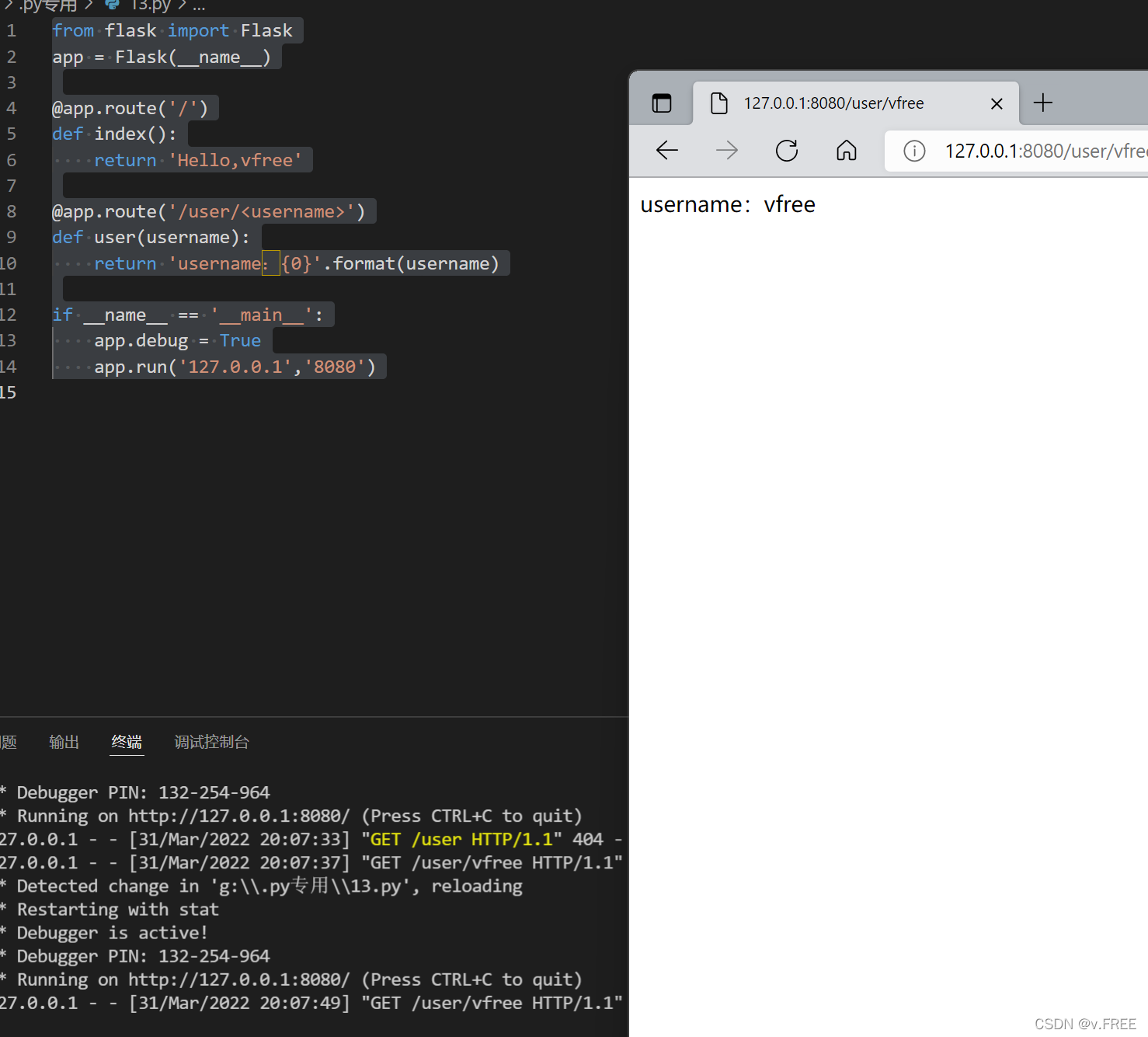Click the browser back arrow
The width and height of the screenshot is (1148, 1037).
667,150
